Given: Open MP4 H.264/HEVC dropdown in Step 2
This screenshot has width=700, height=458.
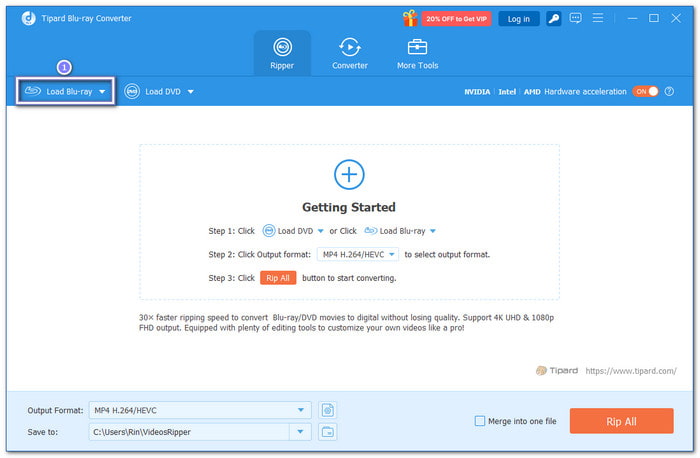Looking at the screenshot, I should [x=358, y=254].
